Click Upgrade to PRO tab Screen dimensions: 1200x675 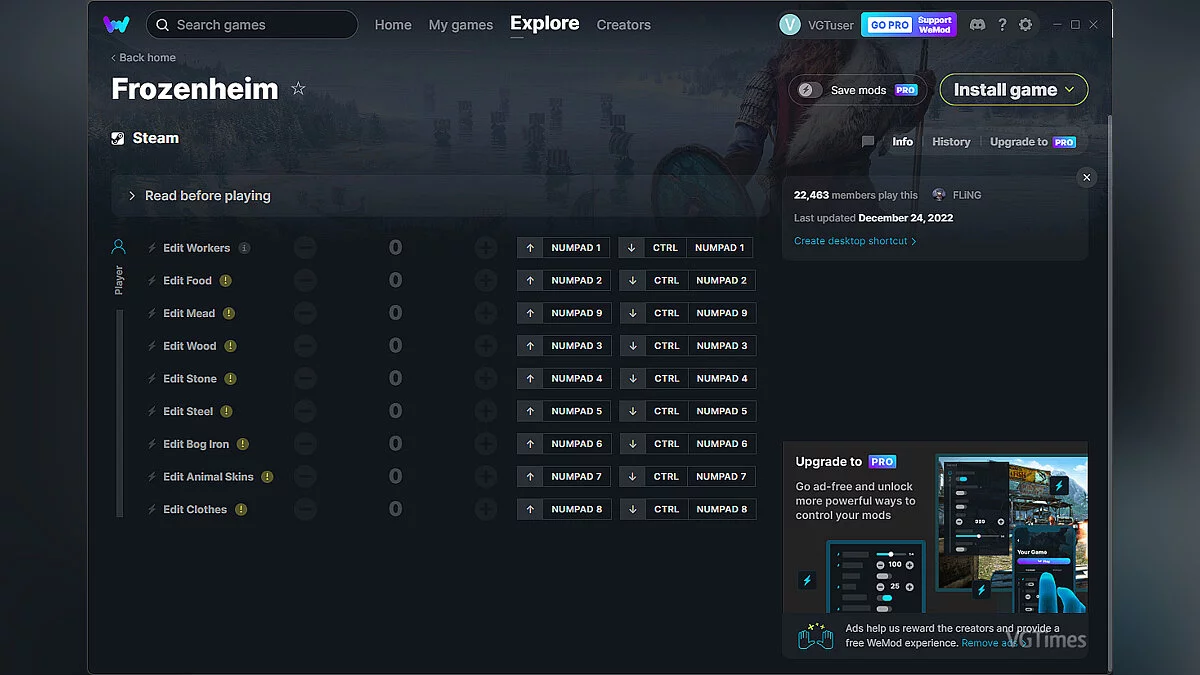tap(1033, 142)
